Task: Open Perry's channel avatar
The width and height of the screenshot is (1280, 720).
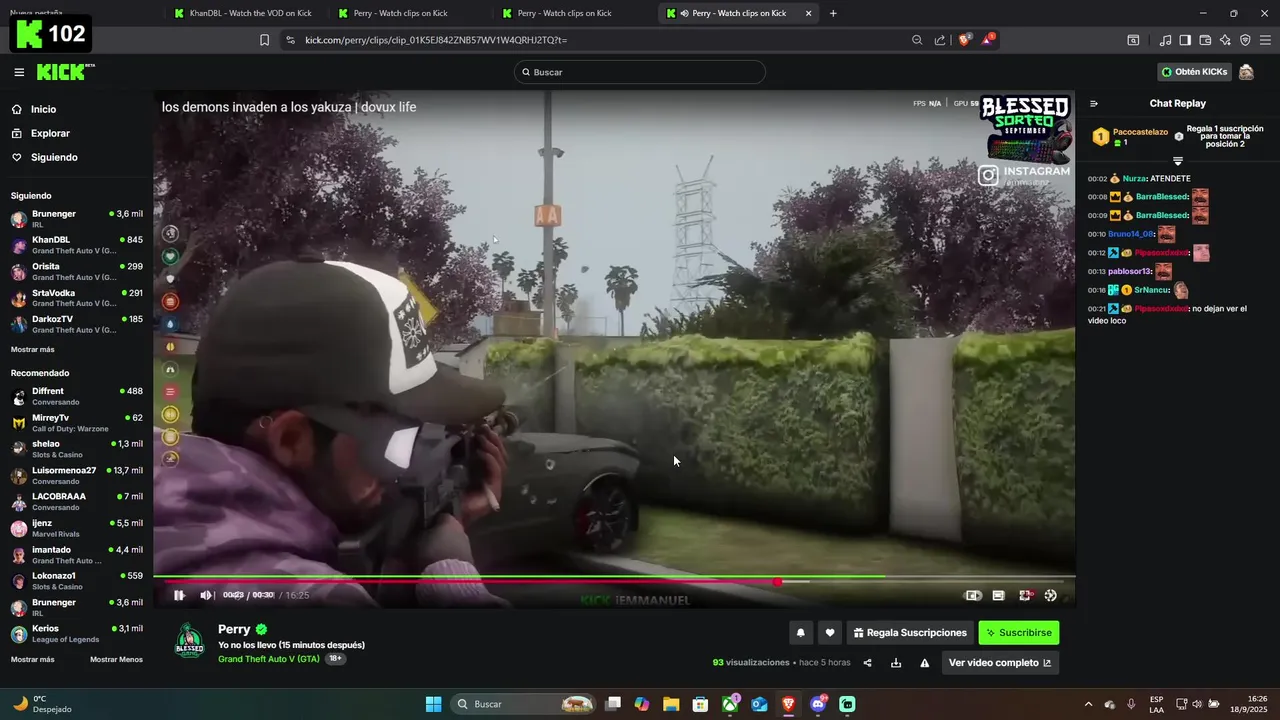Action: click(x=189, y=641)
